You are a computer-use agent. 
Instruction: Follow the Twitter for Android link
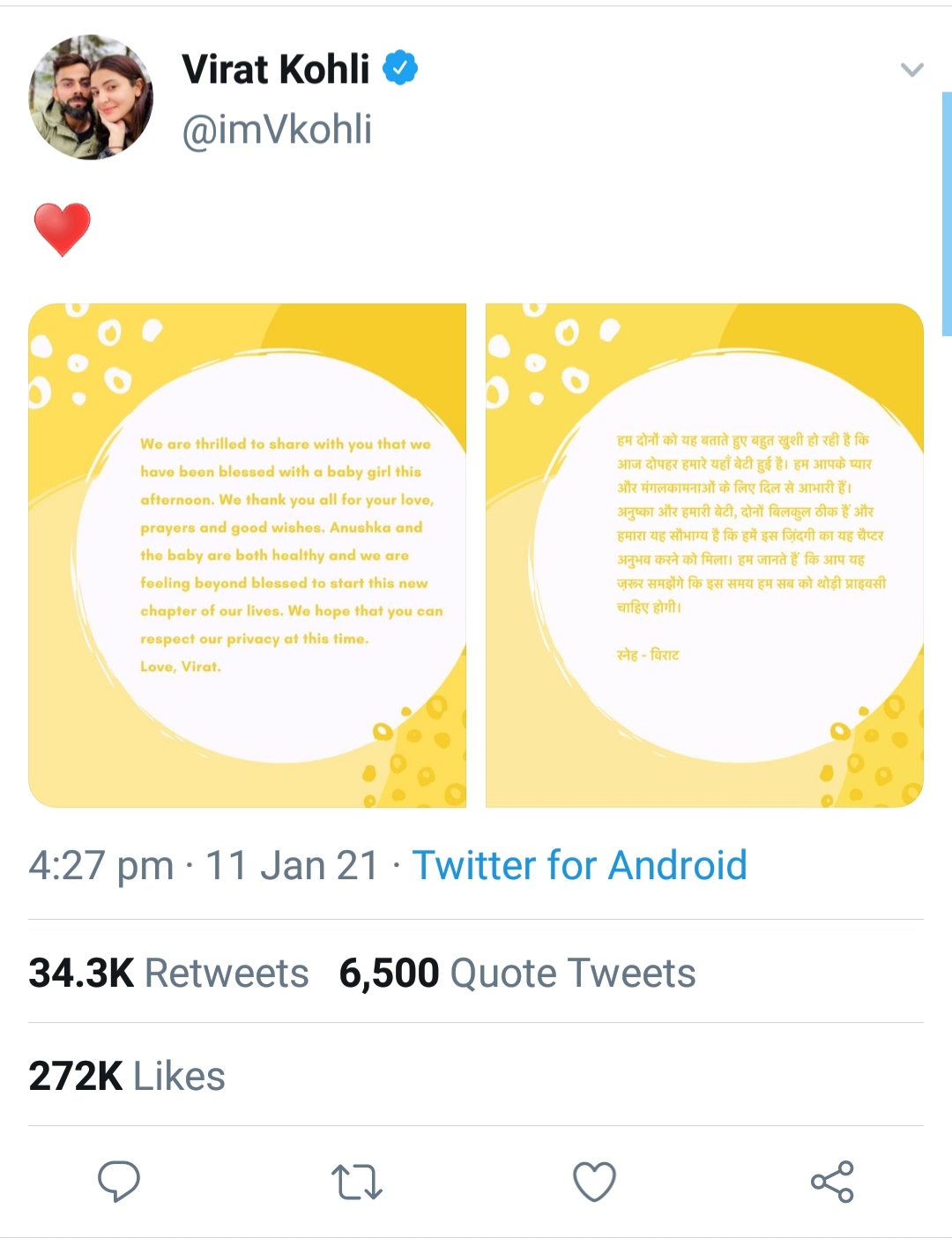[579, 865]
